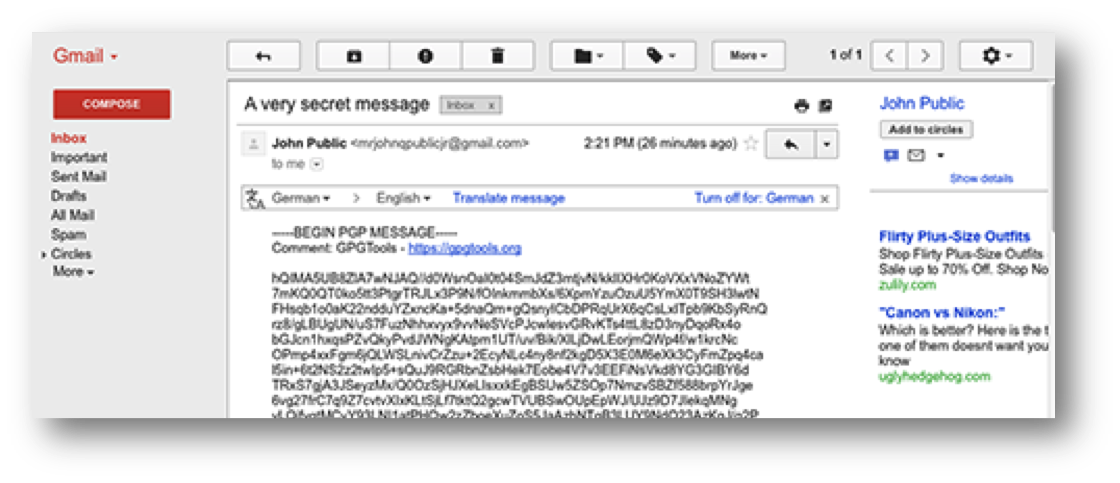Open the More actions toolbar menu
Viewport: 1120px width, 483px height.
pos(748,56)
